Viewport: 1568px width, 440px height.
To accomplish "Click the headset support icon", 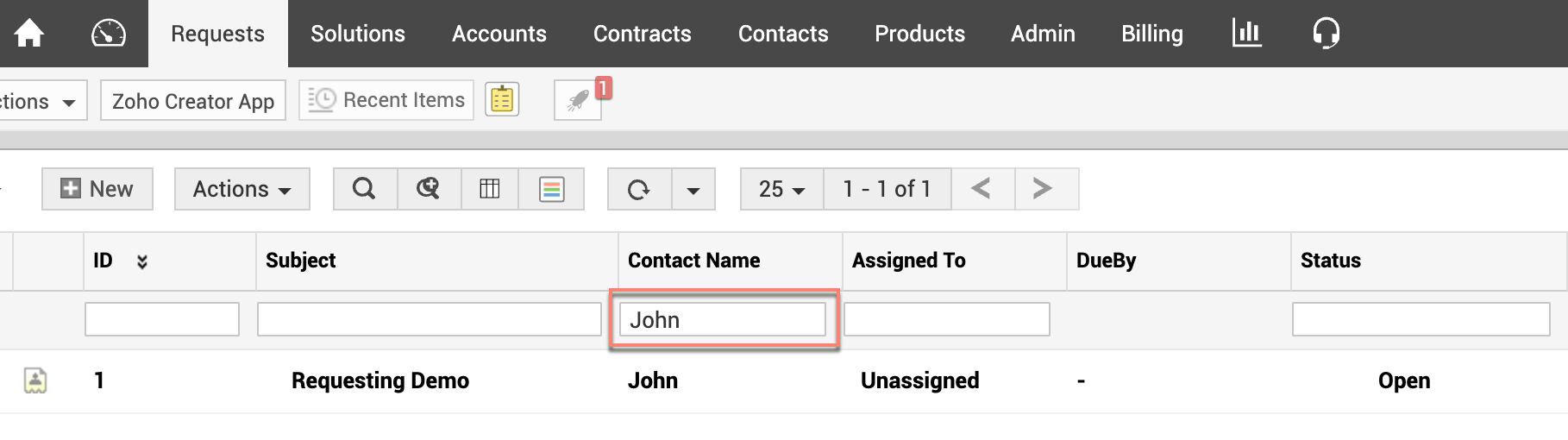I will tap(1326, 34).
